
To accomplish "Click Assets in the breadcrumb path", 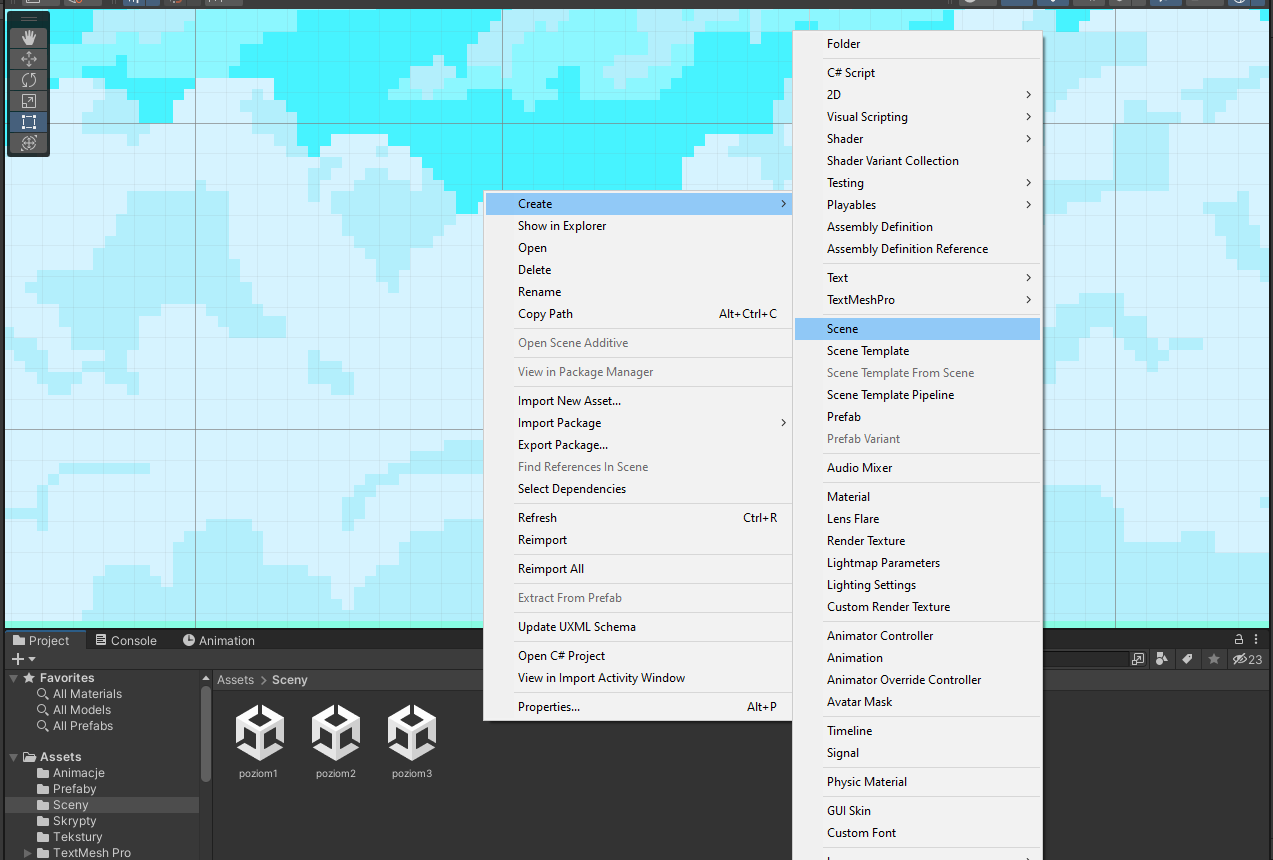I will point(235,680).
